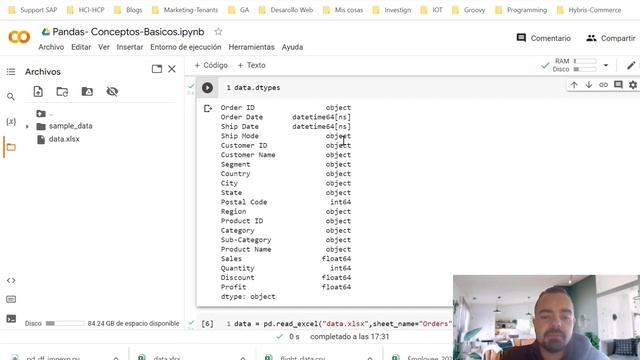Click the RAM Disco usage indicator
640x360 pixels.
(x=575, y=65)
